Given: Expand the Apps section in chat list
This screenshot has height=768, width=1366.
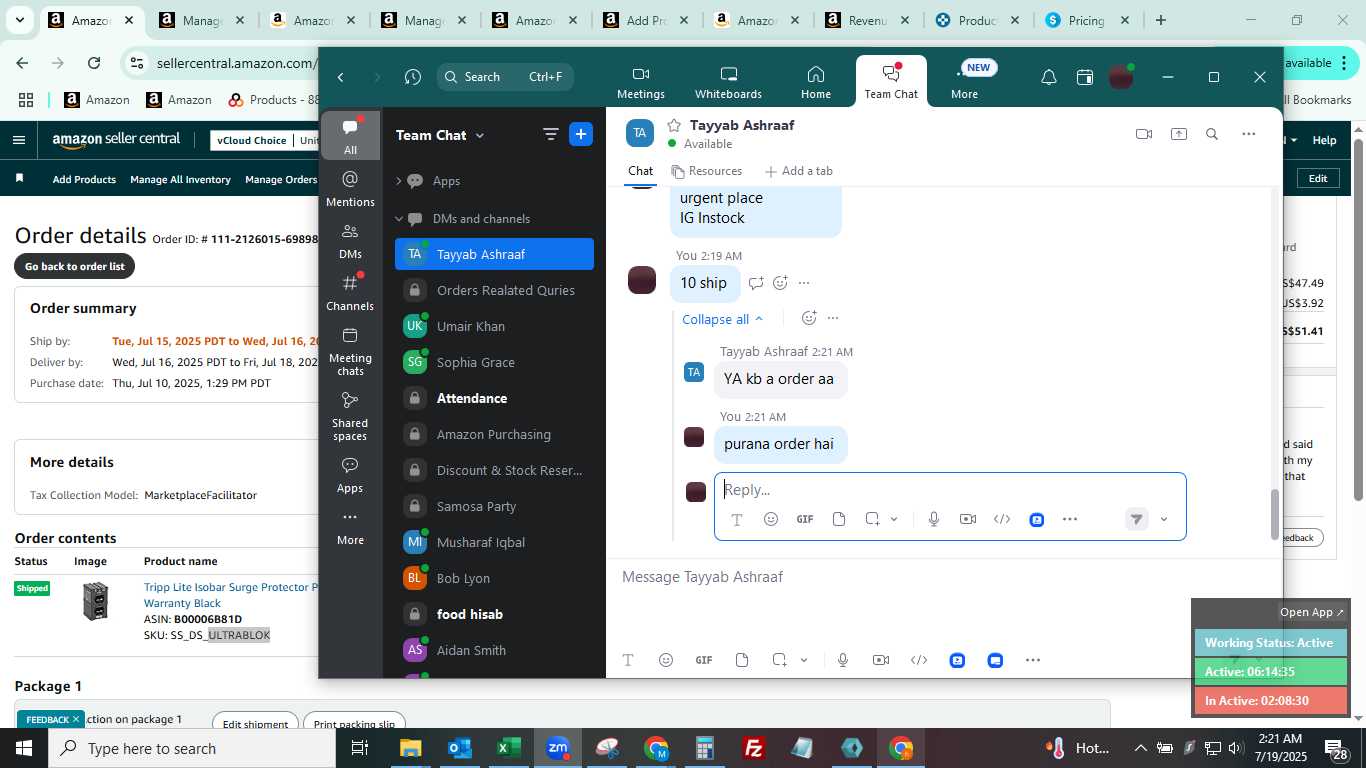Looking at the screenshot, I should pos(399,181).
